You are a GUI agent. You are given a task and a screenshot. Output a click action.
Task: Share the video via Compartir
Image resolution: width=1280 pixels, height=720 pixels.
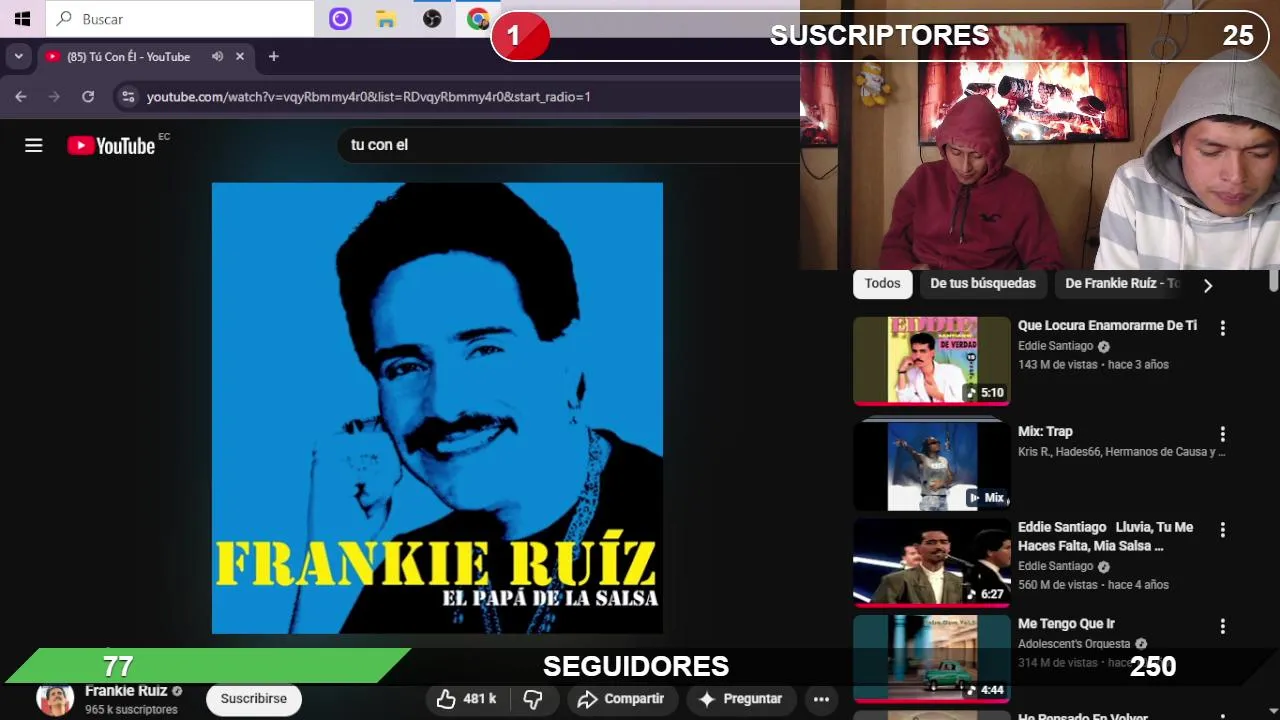621,699
